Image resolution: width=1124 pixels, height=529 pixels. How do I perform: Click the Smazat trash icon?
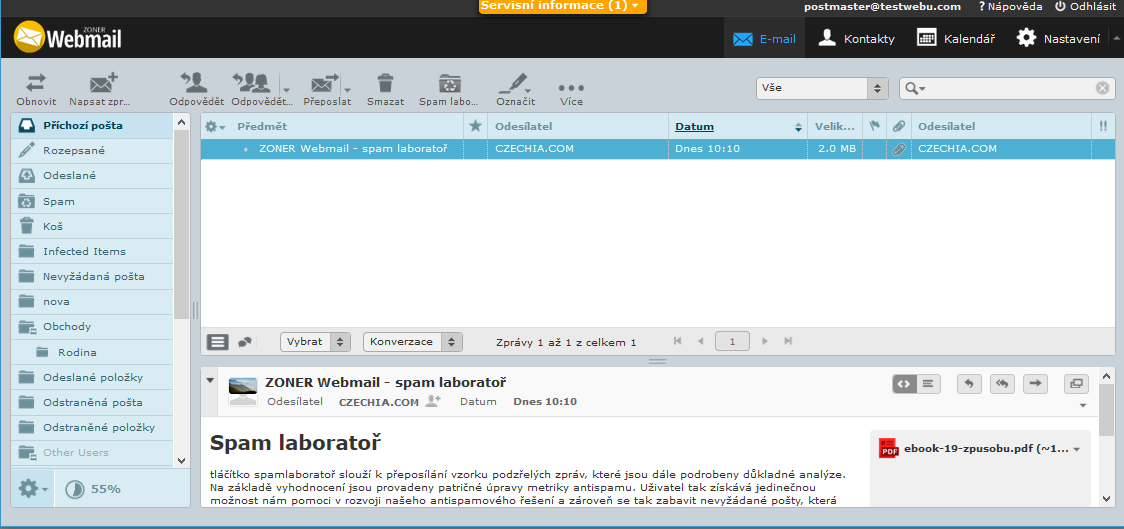(385, 84)
